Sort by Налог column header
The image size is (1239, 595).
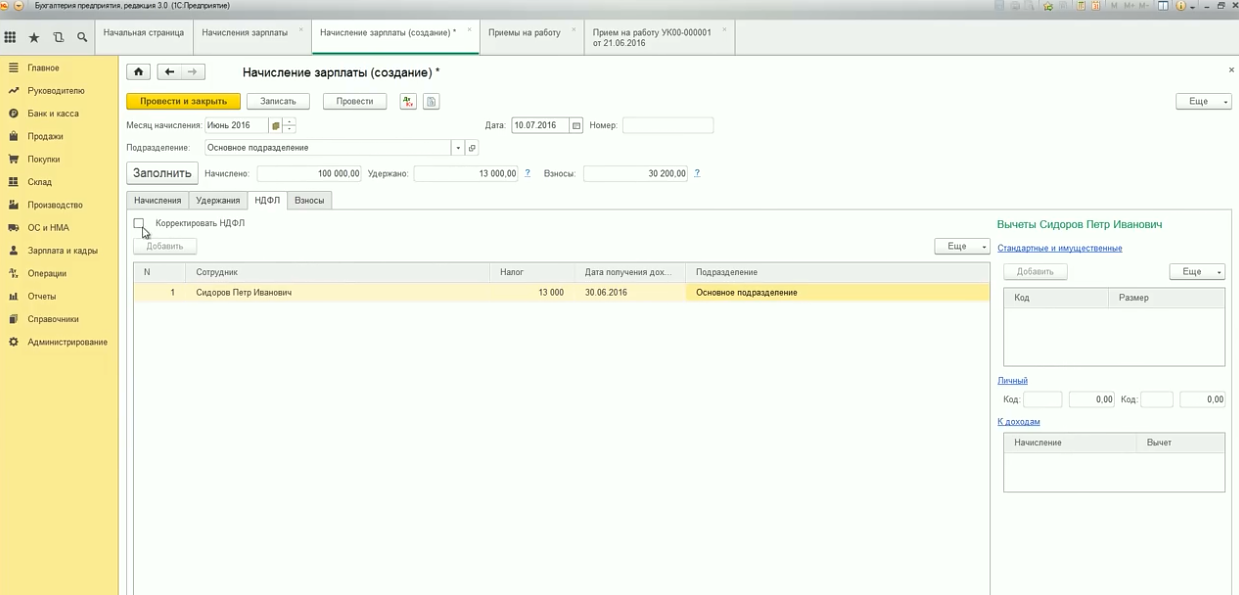532,272
